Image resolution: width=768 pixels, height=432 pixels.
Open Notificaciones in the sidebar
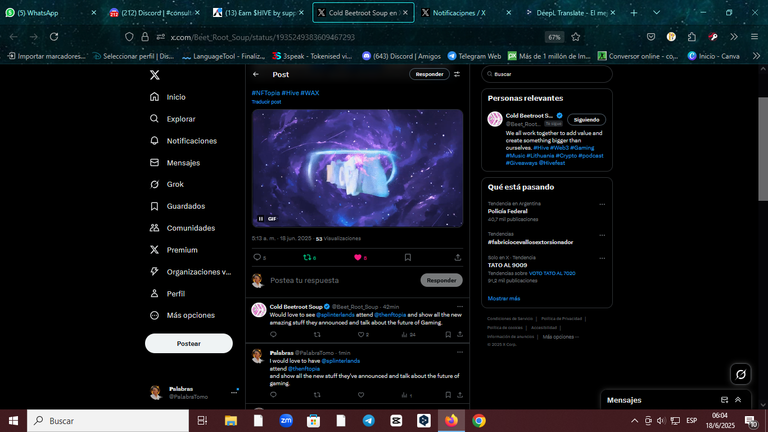click(x=183, y=141)
